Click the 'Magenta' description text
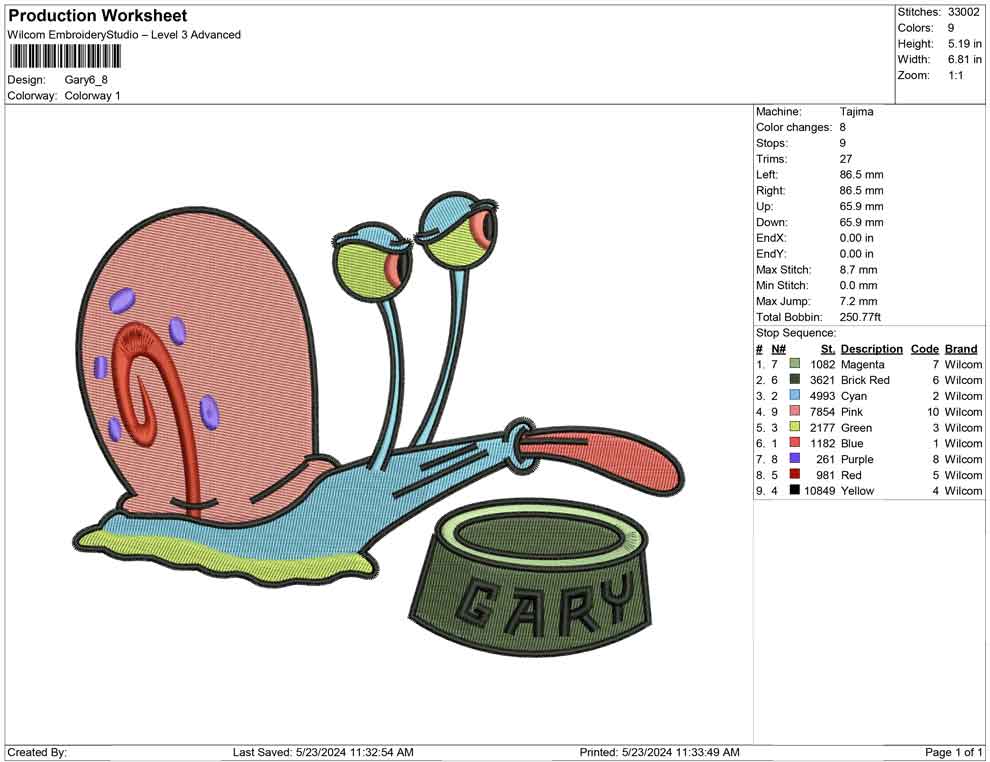 (x=862, y=364)
